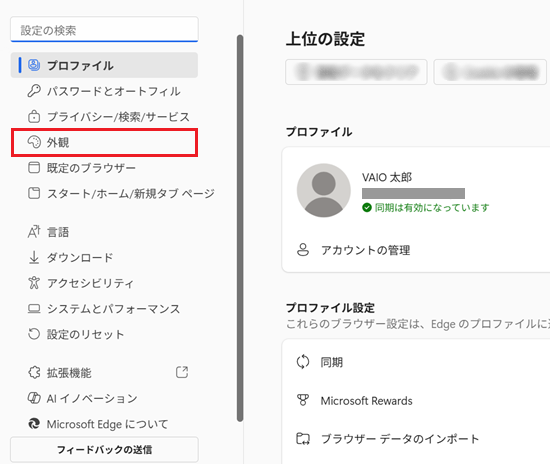550x464 pixels.
Task: Click アカウントの管理 link
Action: pos(365,250)
